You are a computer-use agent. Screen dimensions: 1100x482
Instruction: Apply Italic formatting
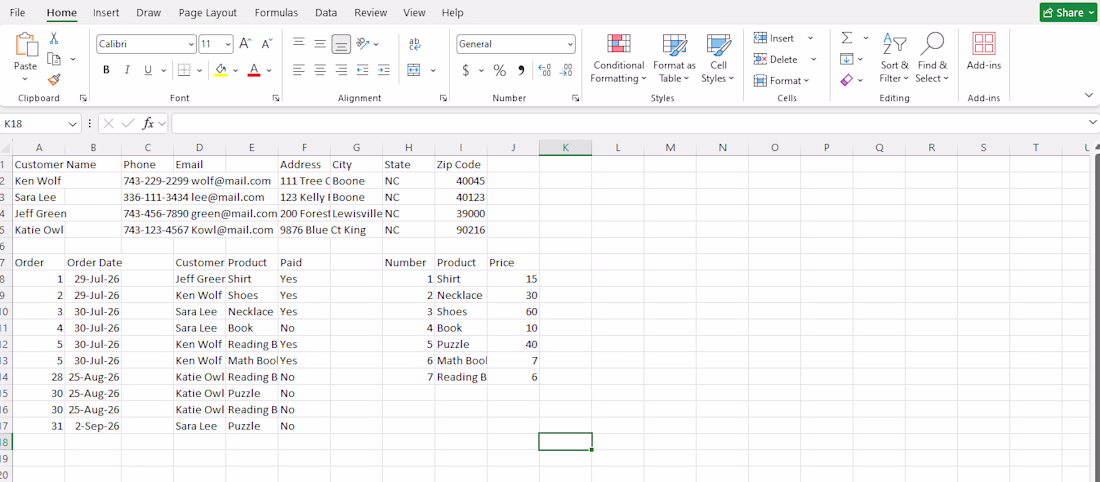click(x=127, y=70)
